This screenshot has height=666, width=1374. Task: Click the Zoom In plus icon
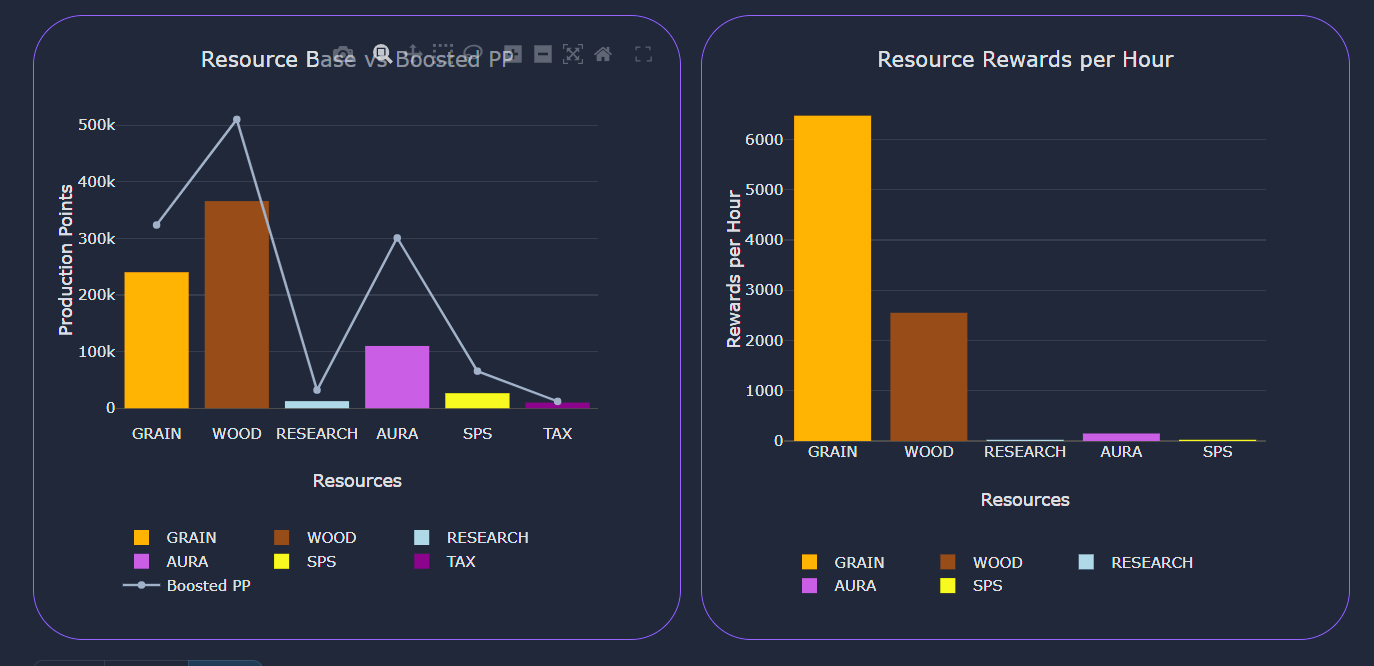click(x=513, y=54)
